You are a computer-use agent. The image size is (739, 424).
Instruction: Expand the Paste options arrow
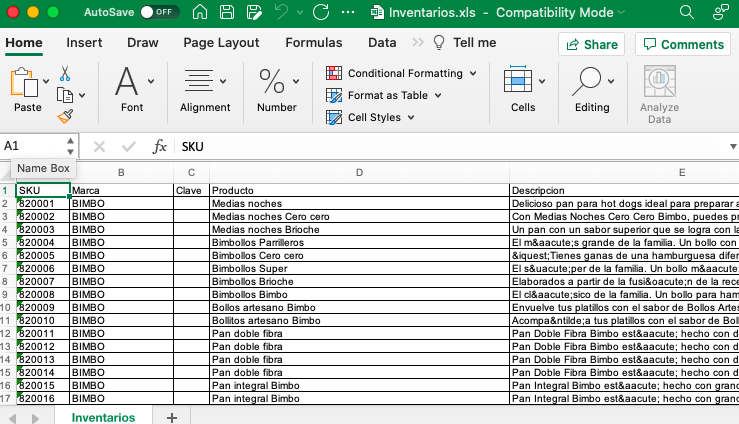point(46,82)
